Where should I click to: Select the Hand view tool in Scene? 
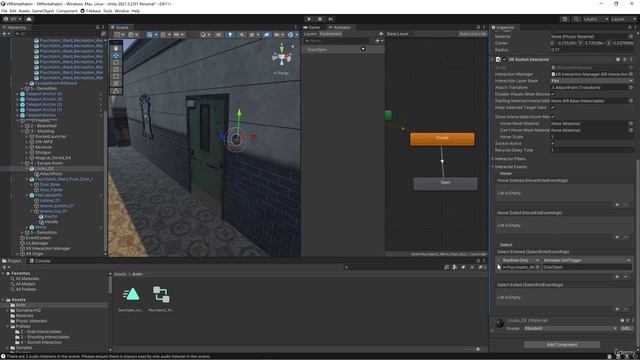pyautogui.click(x=116, y=49)
